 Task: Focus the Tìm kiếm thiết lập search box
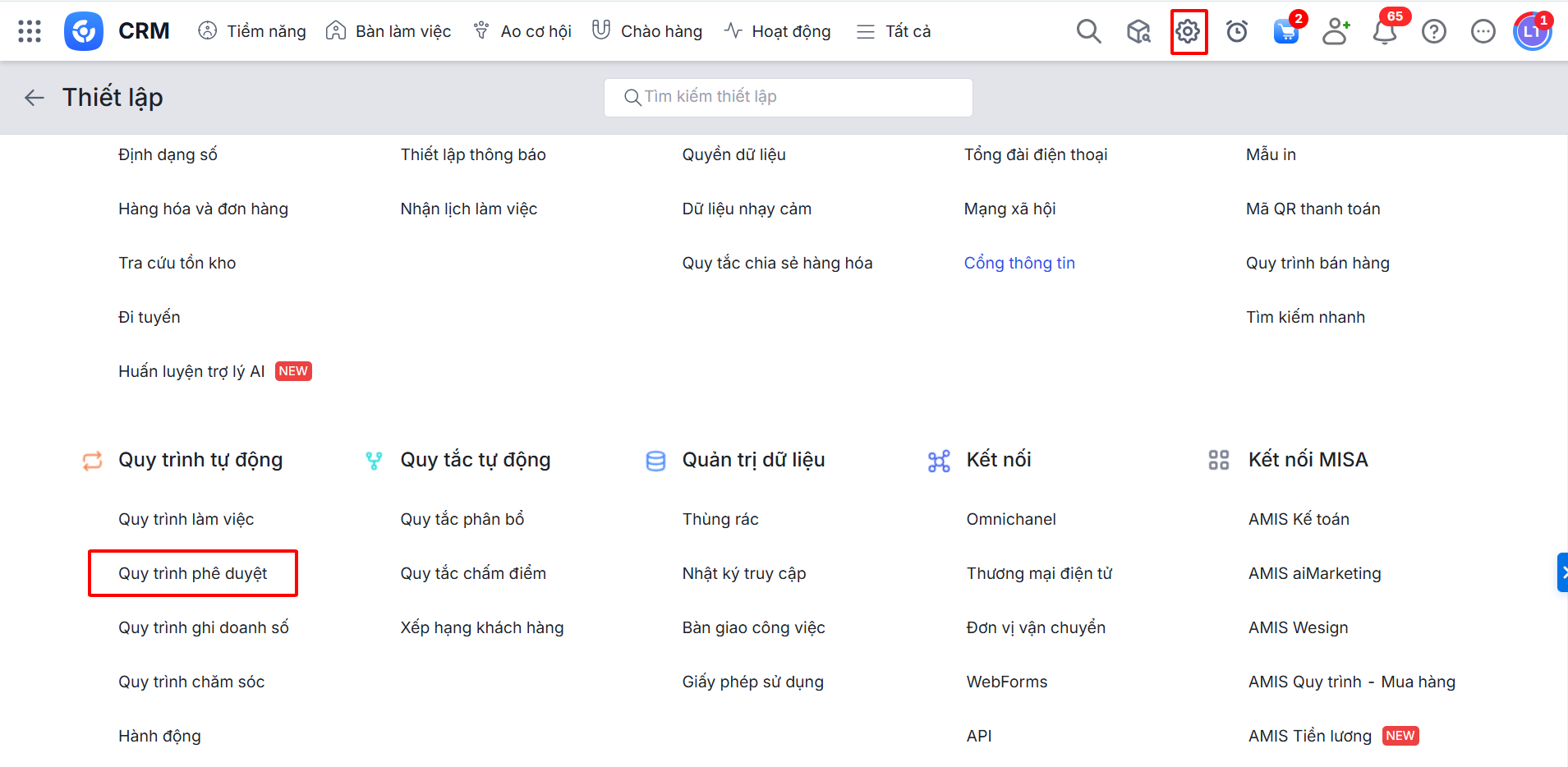789,97
